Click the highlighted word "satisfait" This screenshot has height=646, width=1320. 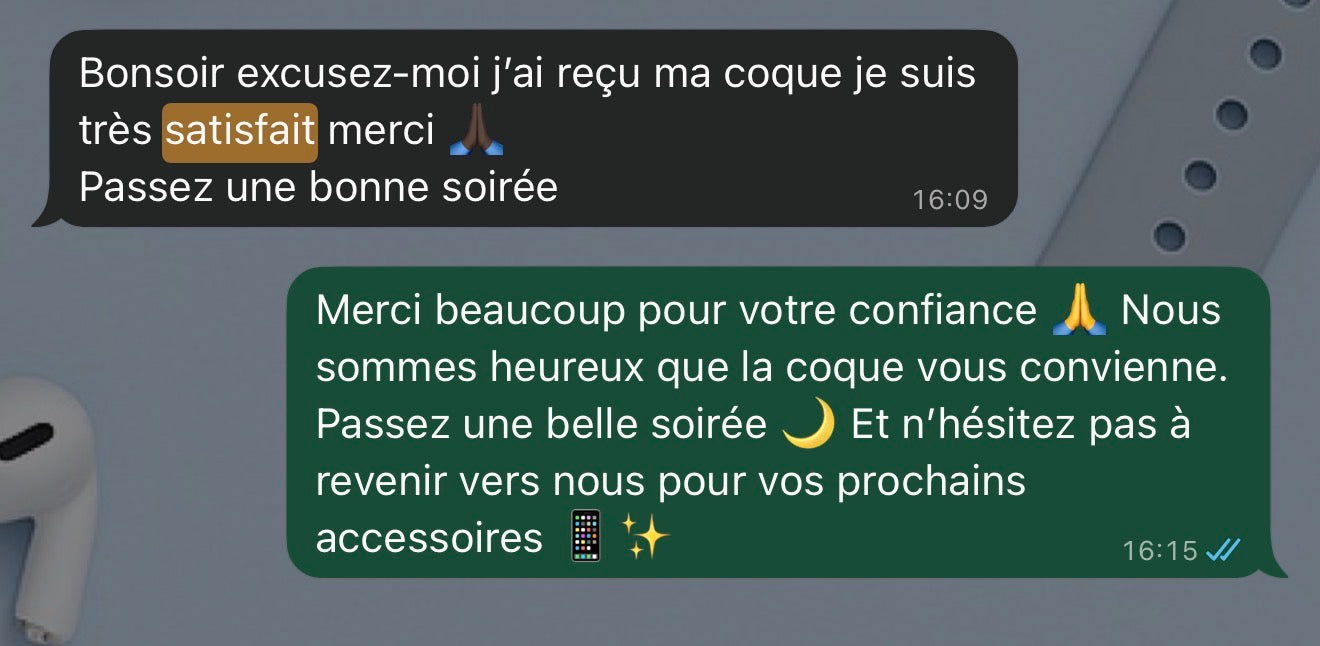point(240,132)
